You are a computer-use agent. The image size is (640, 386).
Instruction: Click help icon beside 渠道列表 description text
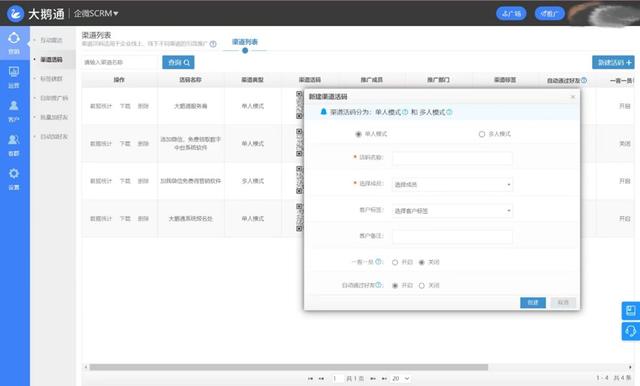click(213, 44)
